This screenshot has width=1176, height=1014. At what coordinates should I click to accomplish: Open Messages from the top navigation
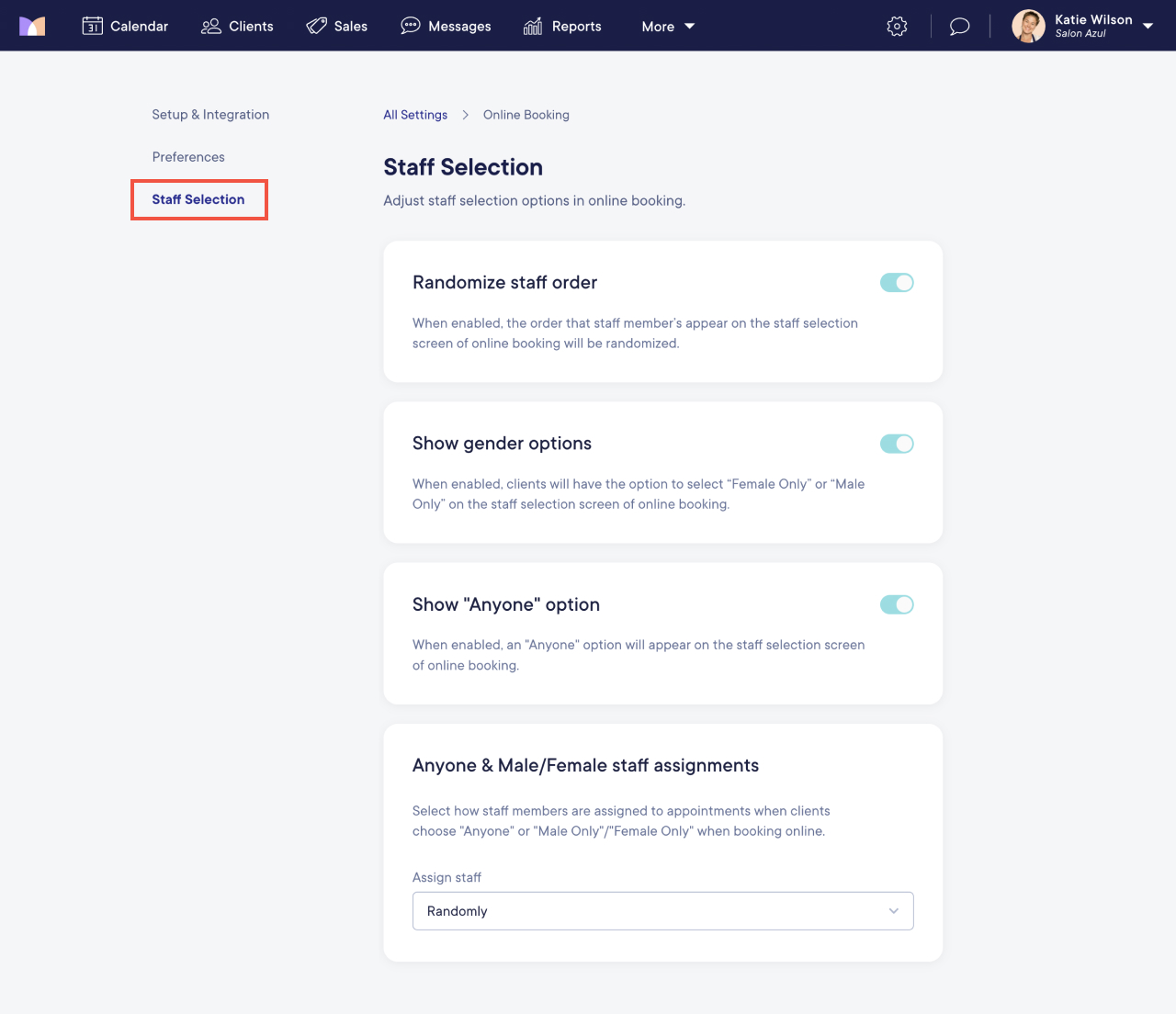tap(446, 26)
